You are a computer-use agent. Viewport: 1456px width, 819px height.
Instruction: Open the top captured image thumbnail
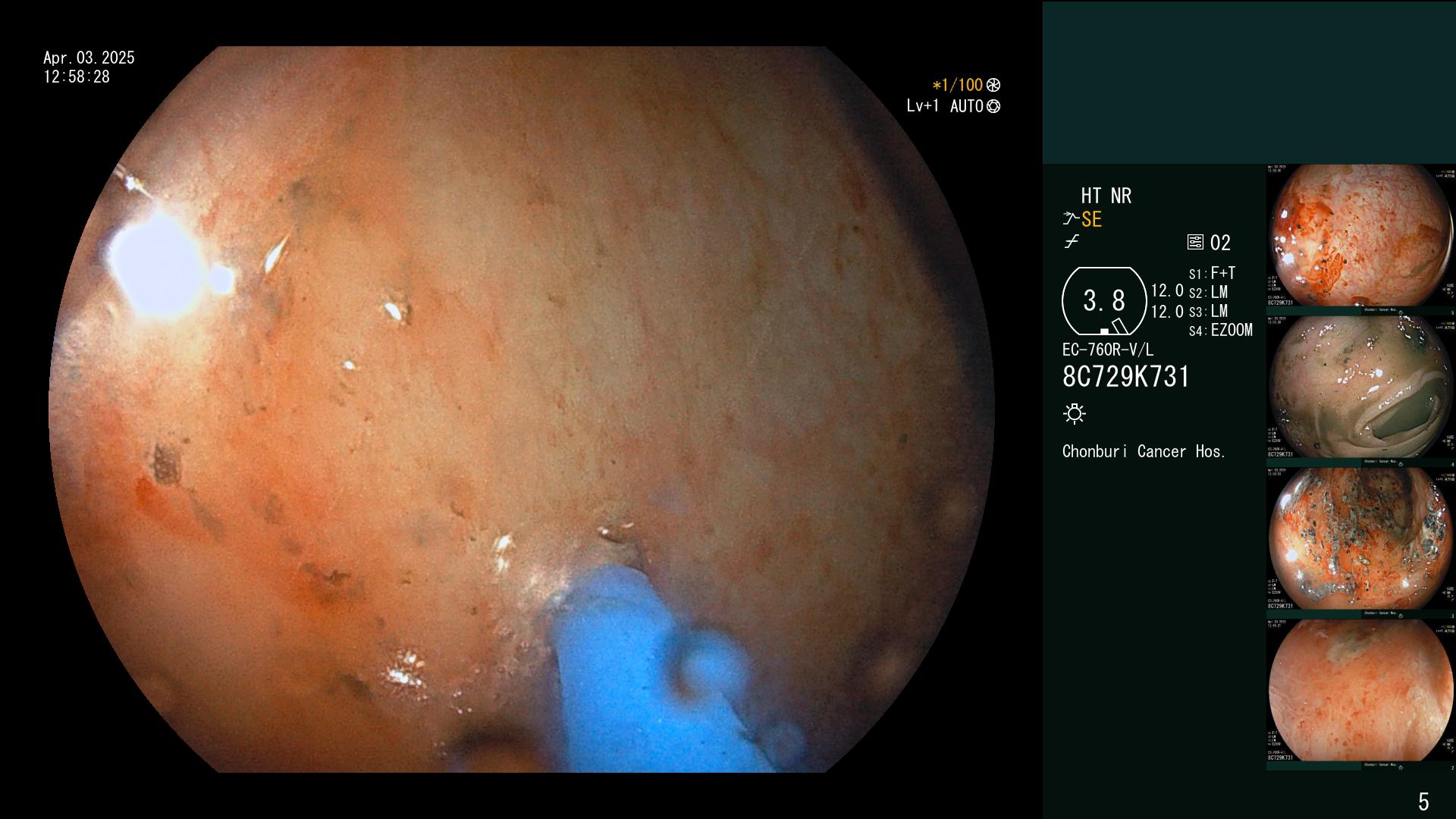pyautogui.click(x=1361, y=236)
